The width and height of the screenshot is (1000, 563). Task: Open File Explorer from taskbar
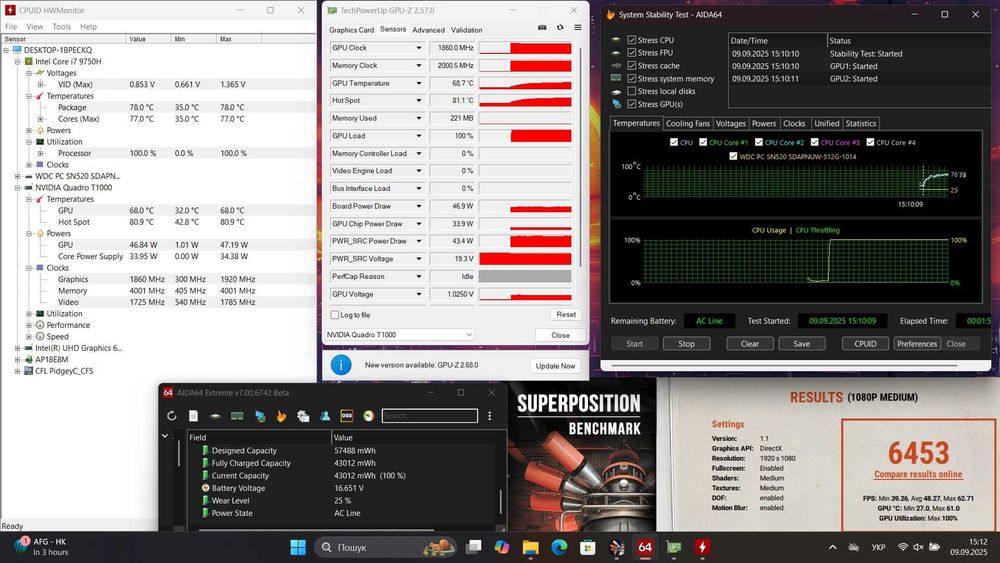tap(531, 547)
